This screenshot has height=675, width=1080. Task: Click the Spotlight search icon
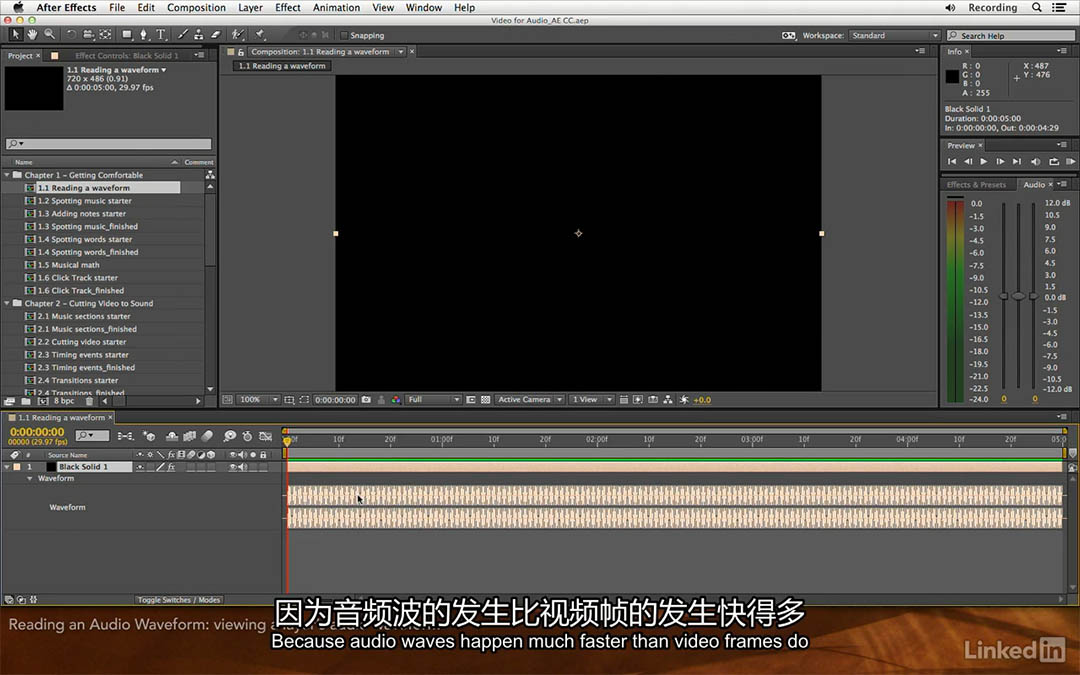(x=1036, y=8)
